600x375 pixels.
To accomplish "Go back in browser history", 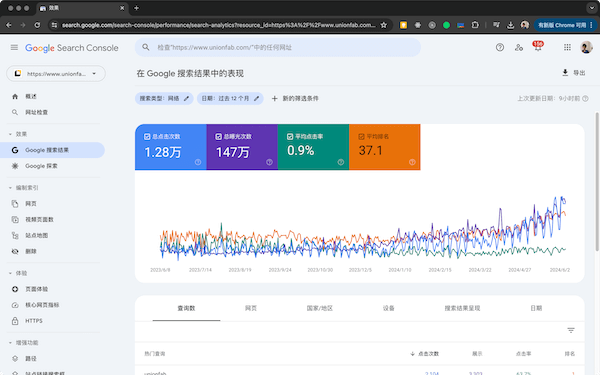I will click(x=9, y=25).
